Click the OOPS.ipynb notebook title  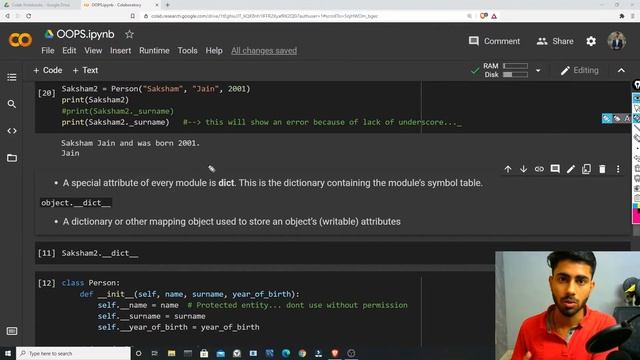pos(85,34)
